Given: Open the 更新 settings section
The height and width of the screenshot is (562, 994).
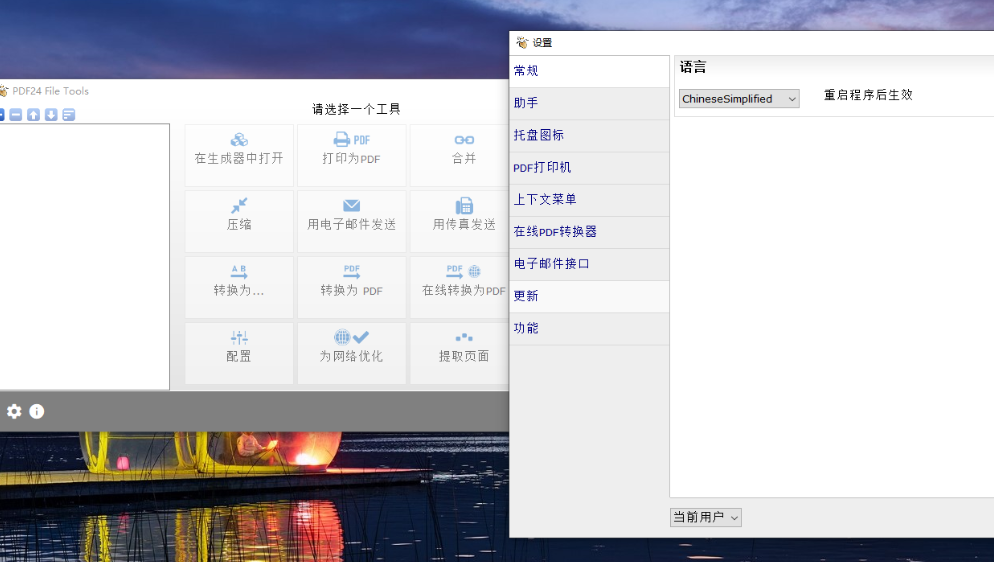Looking at the screenshot, I should [x=589, y=297].
